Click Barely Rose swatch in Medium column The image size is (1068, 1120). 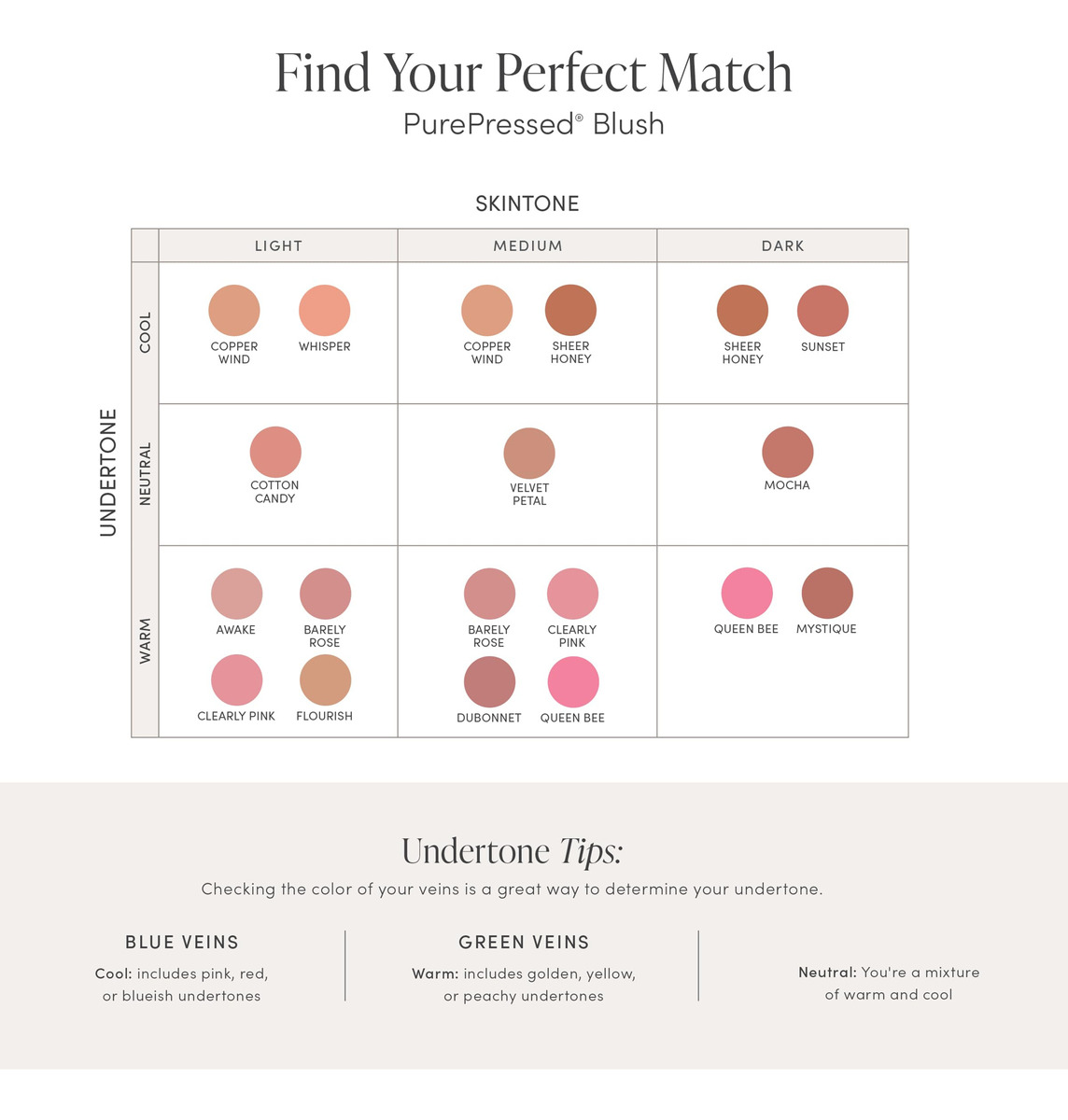pyautogui.click(x=489, y=594)
